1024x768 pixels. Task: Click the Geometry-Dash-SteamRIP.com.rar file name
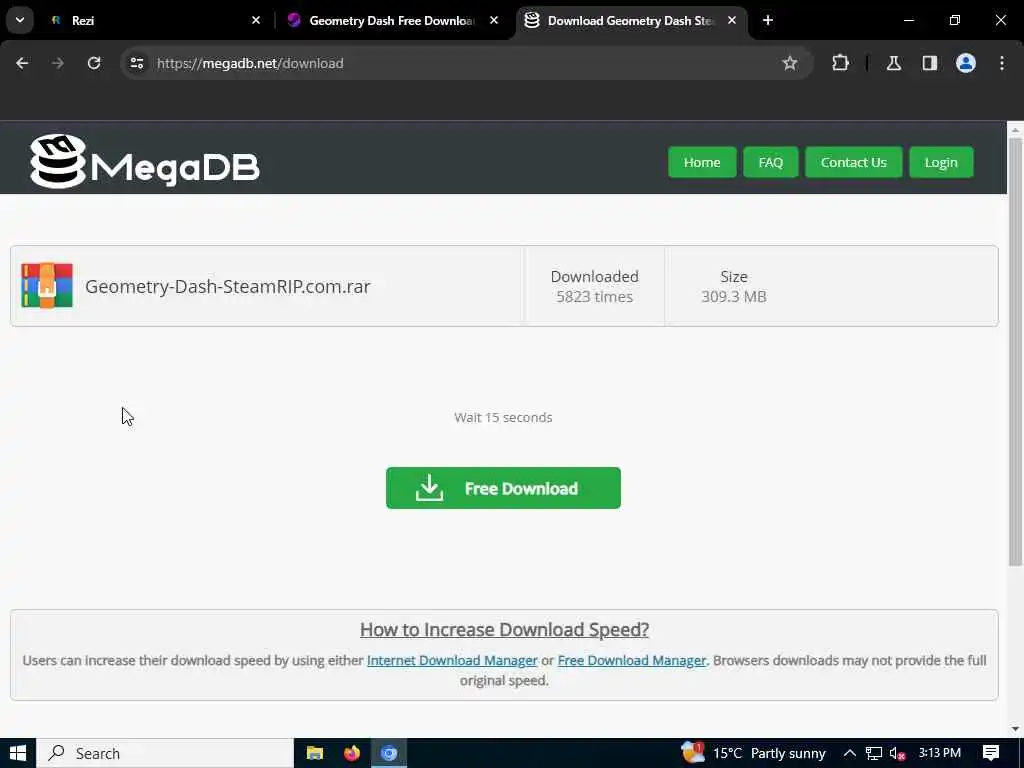click(x=227, y=286)
